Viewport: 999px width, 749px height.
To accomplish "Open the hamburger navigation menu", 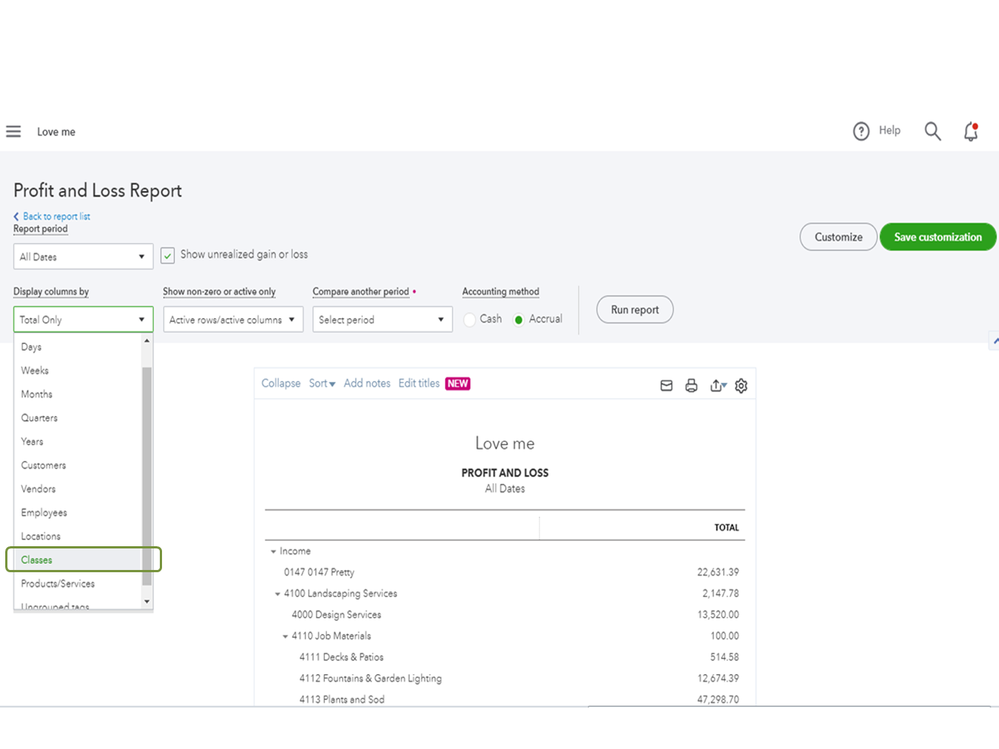I will pyautogui.click(x=13, y=131).
